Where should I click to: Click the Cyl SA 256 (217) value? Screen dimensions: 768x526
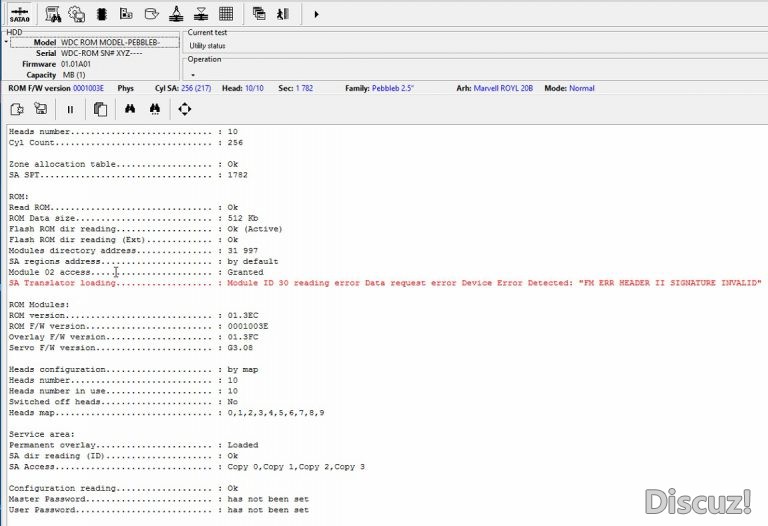[196, 88]
